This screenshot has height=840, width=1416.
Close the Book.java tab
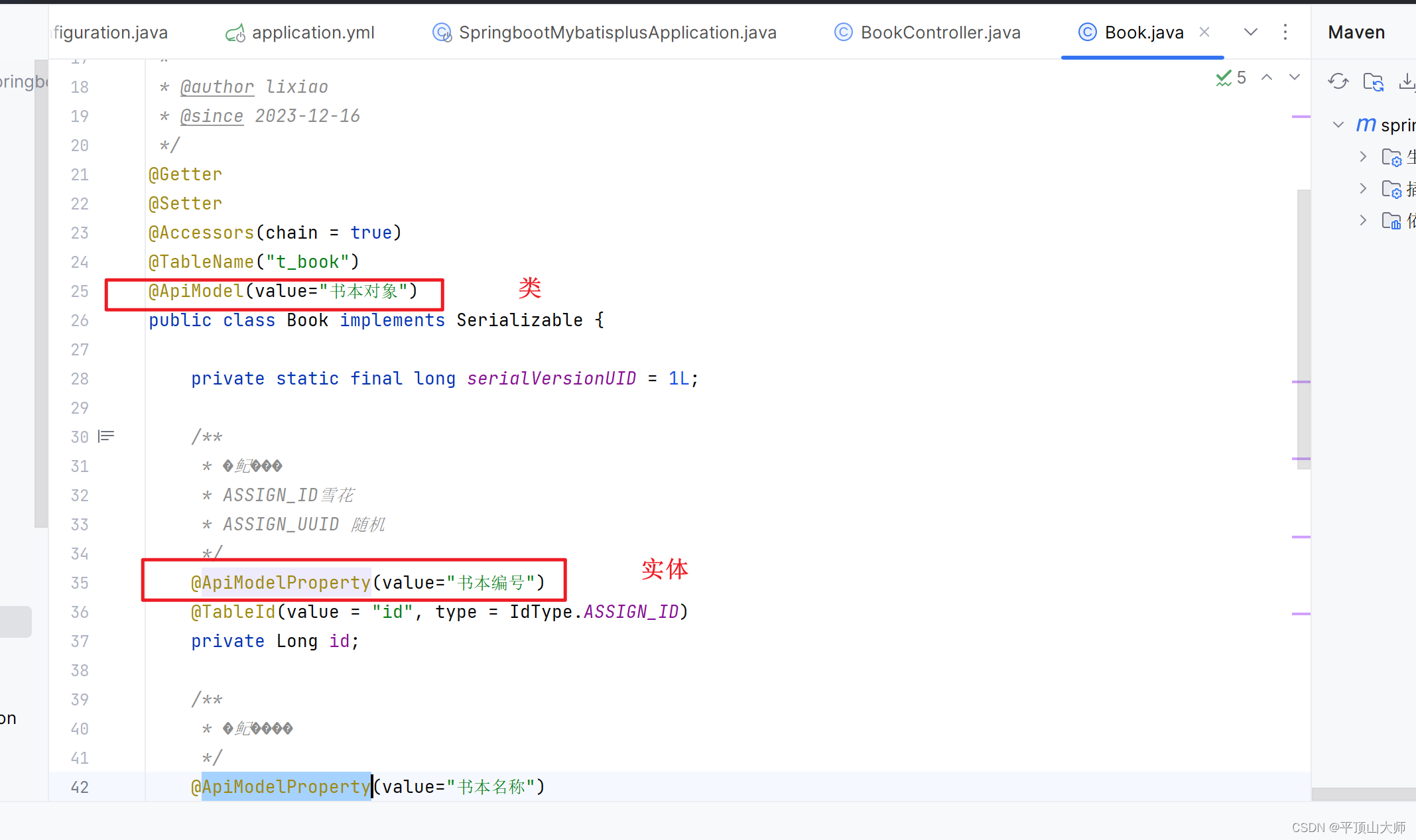[x=1204, y=32]
